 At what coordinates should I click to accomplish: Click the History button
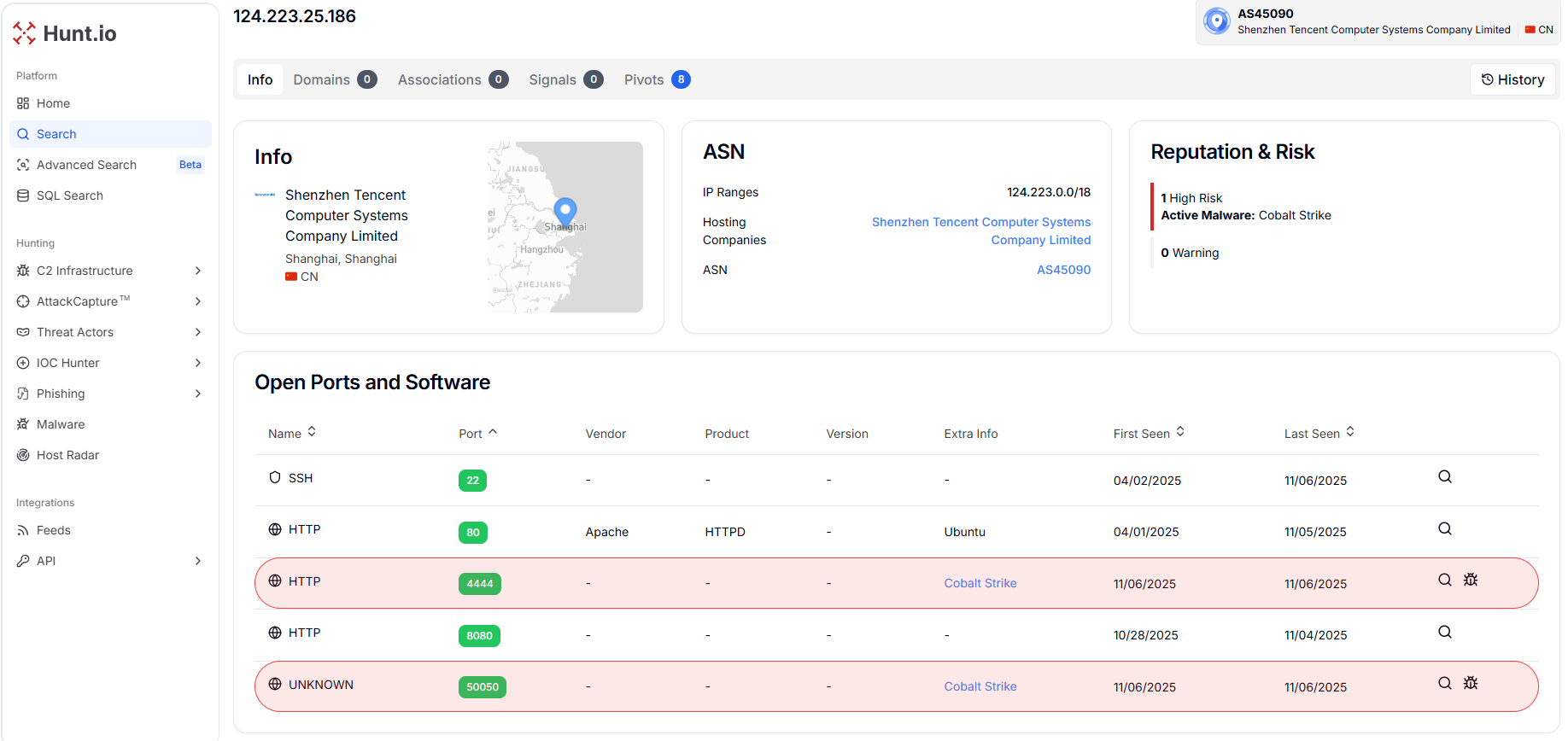click(1512, 79)
